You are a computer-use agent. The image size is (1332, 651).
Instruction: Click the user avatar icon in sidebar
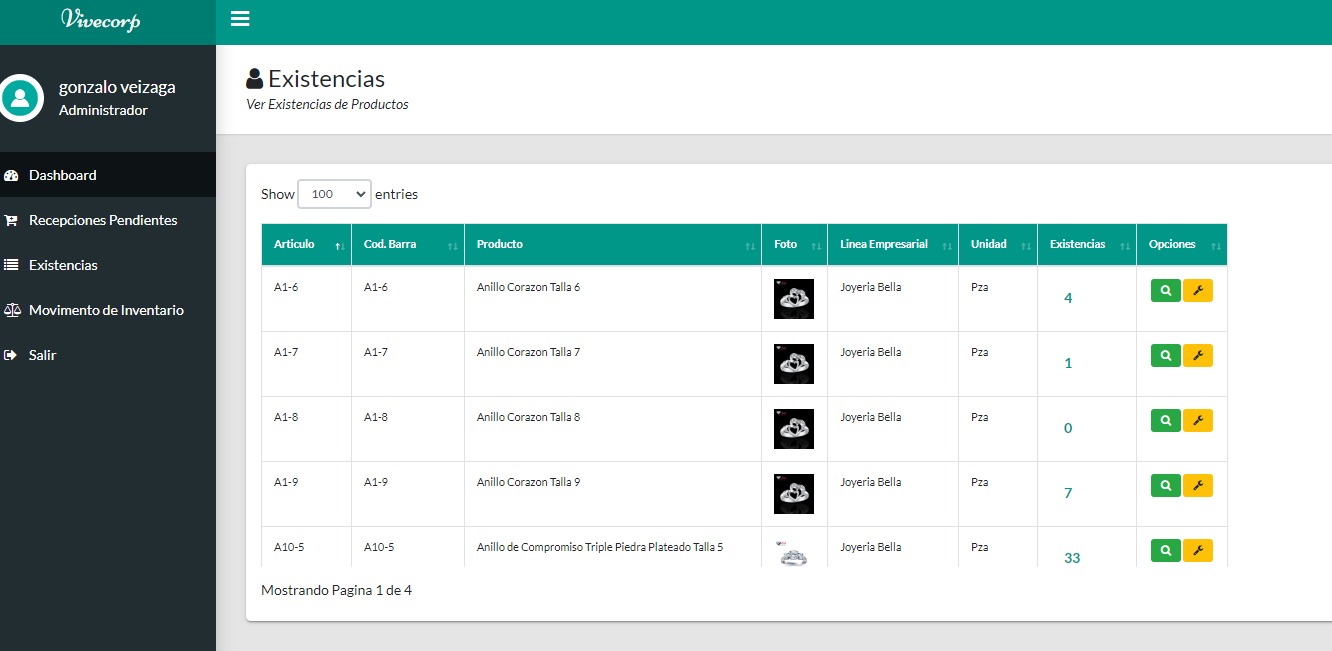(21, 98)
